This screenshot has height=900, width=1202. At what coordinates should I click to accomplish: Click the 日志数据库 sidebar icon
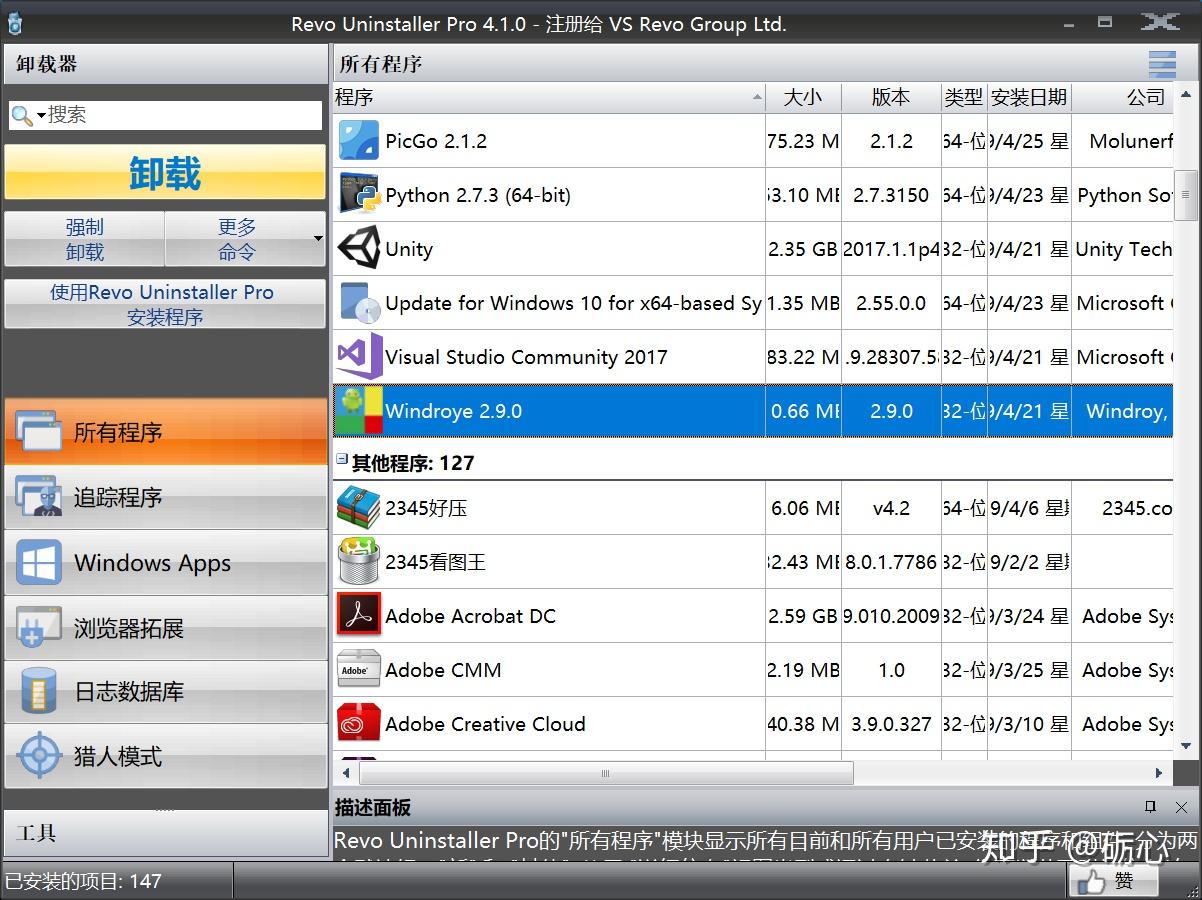click(39, 692)
